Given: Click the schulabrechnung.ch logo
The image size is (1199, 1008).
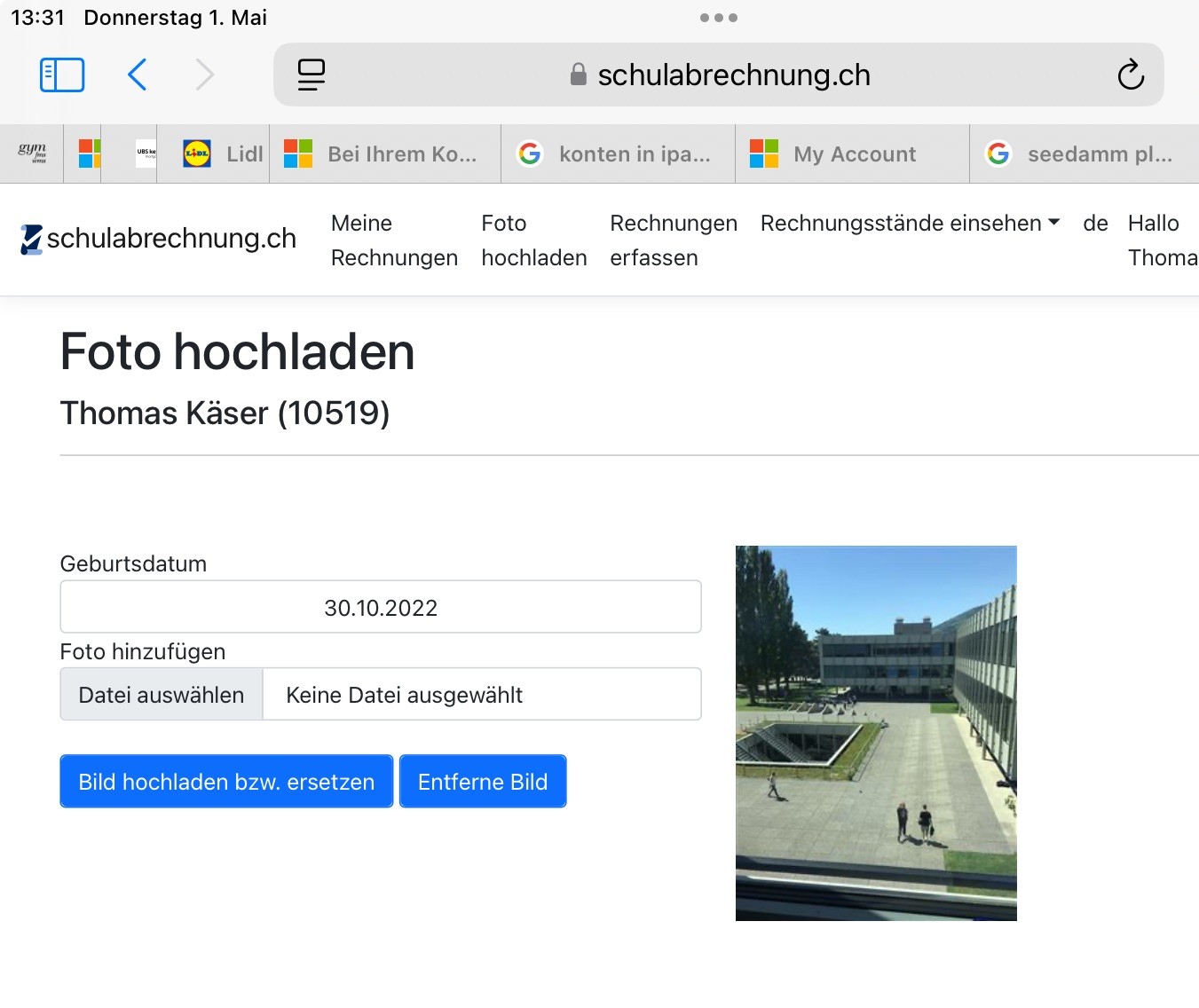Looking at the screenshot, I should pos(159,239).
